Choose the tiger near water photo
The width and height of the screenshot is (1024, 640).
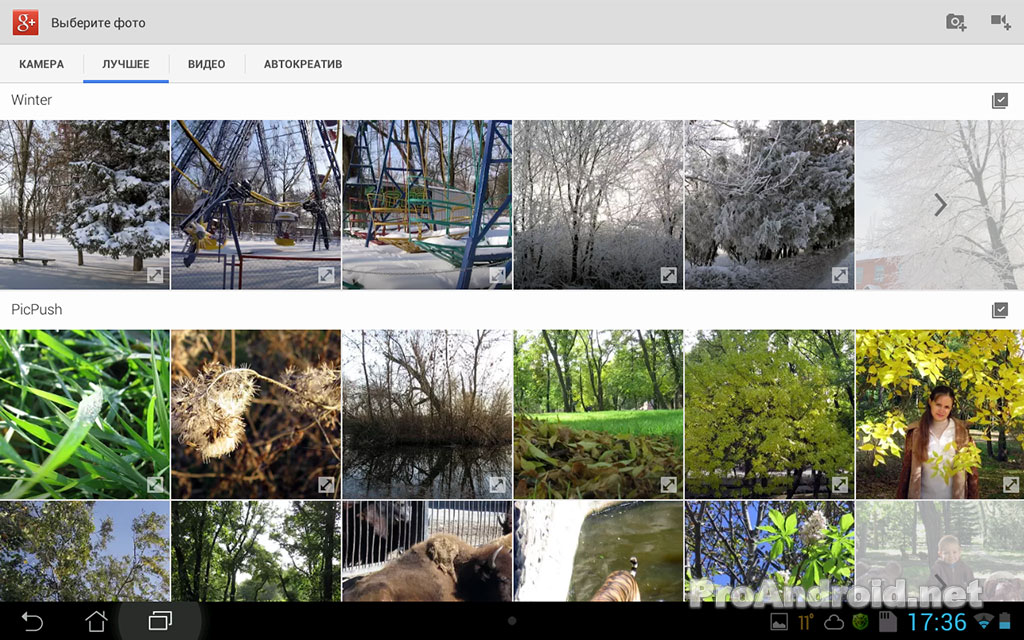click(x=598, y=551)
